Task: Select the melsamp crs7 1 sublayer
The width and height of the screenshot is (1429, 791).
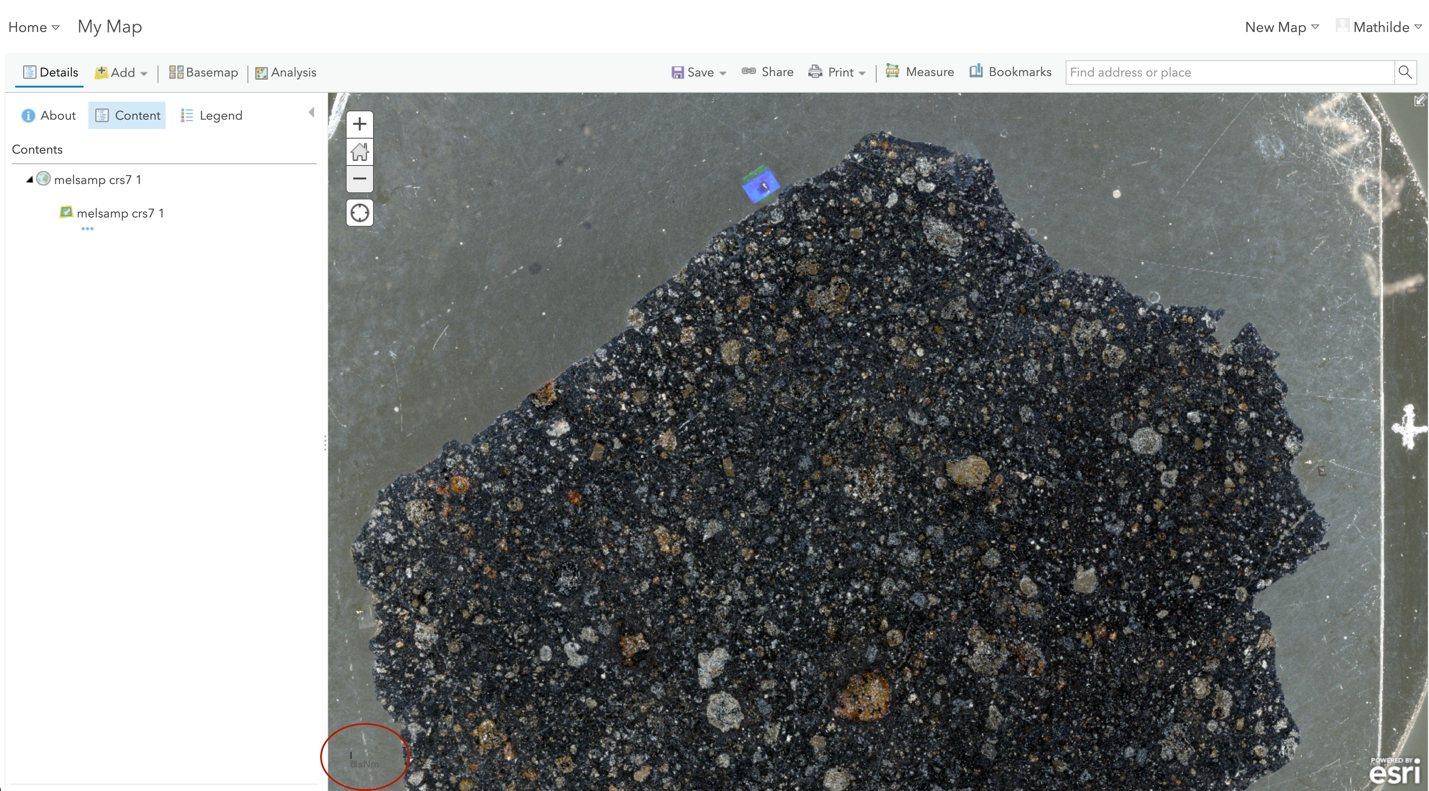Action: coord(120,213)
